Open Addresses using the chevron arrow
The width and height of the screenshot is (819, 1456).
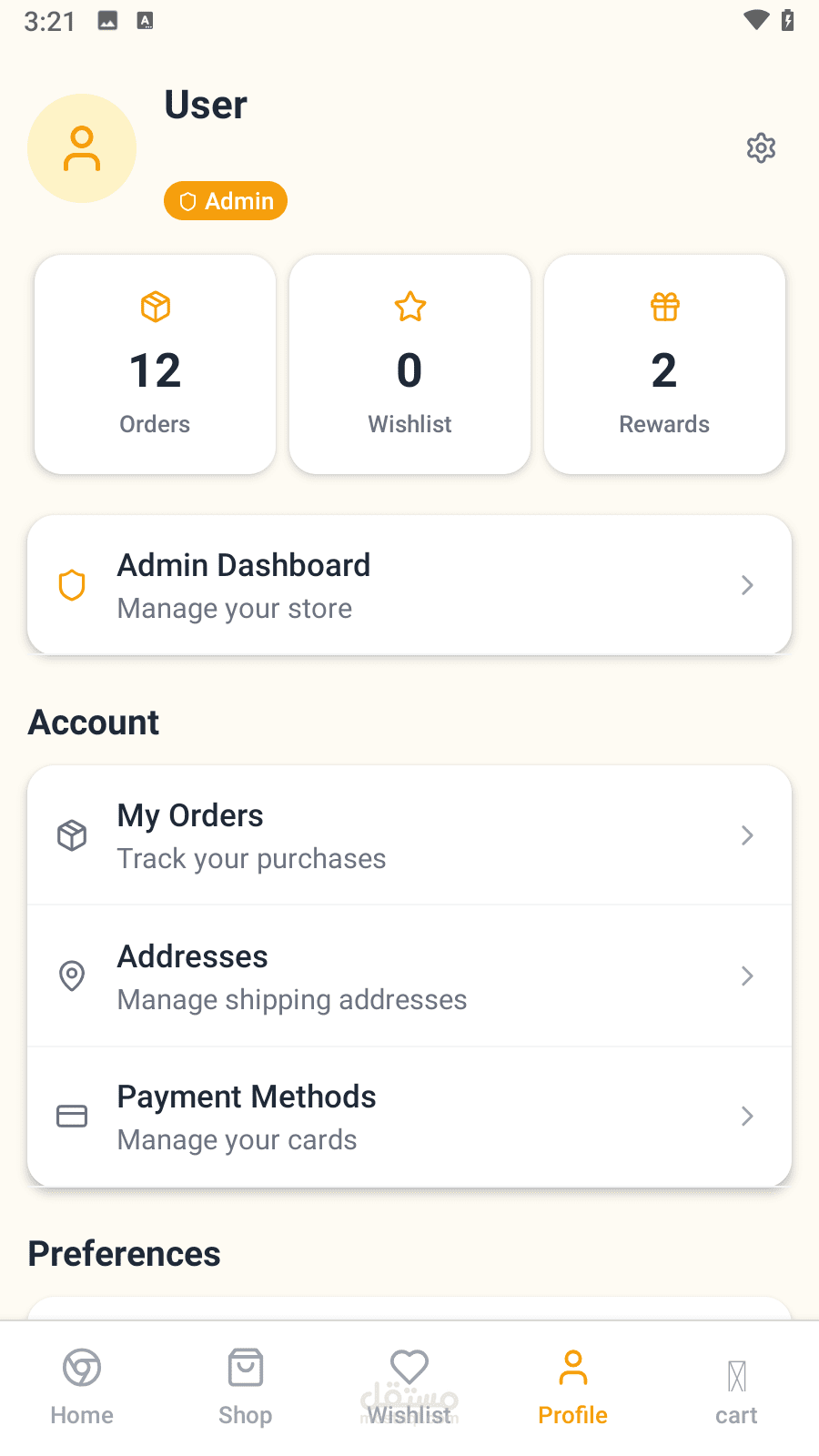(747, 976)
